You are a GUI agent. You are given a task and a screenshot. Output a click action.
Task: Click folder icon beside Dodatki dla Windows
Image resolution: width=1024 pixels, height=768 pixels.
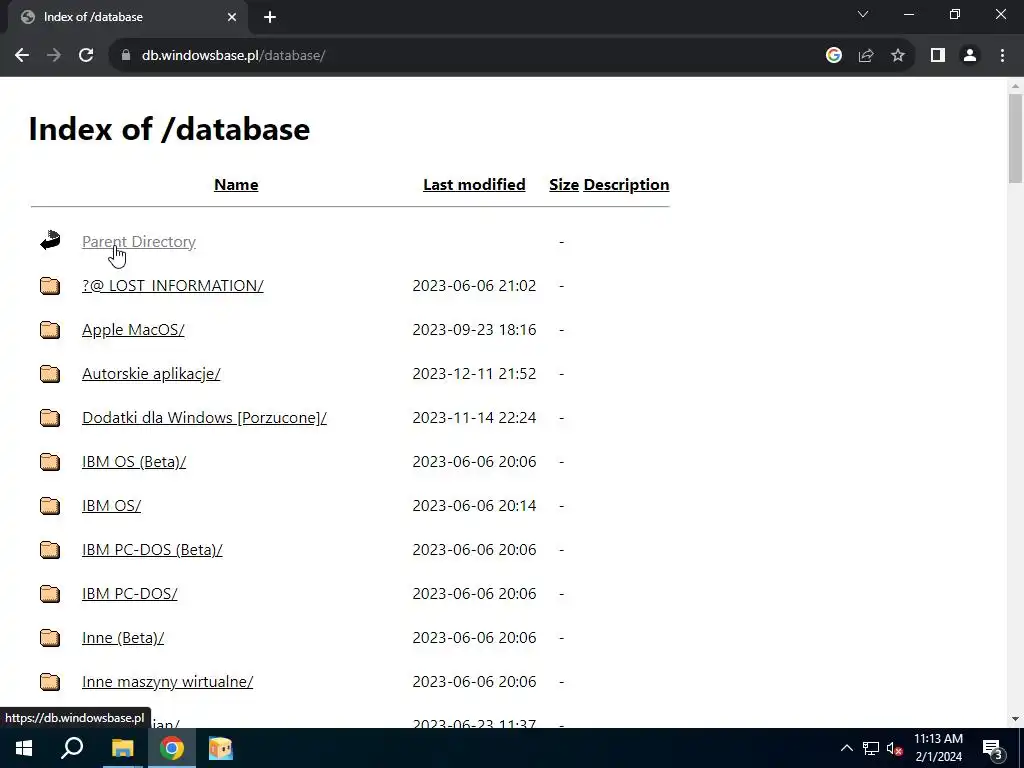(50, 417)
